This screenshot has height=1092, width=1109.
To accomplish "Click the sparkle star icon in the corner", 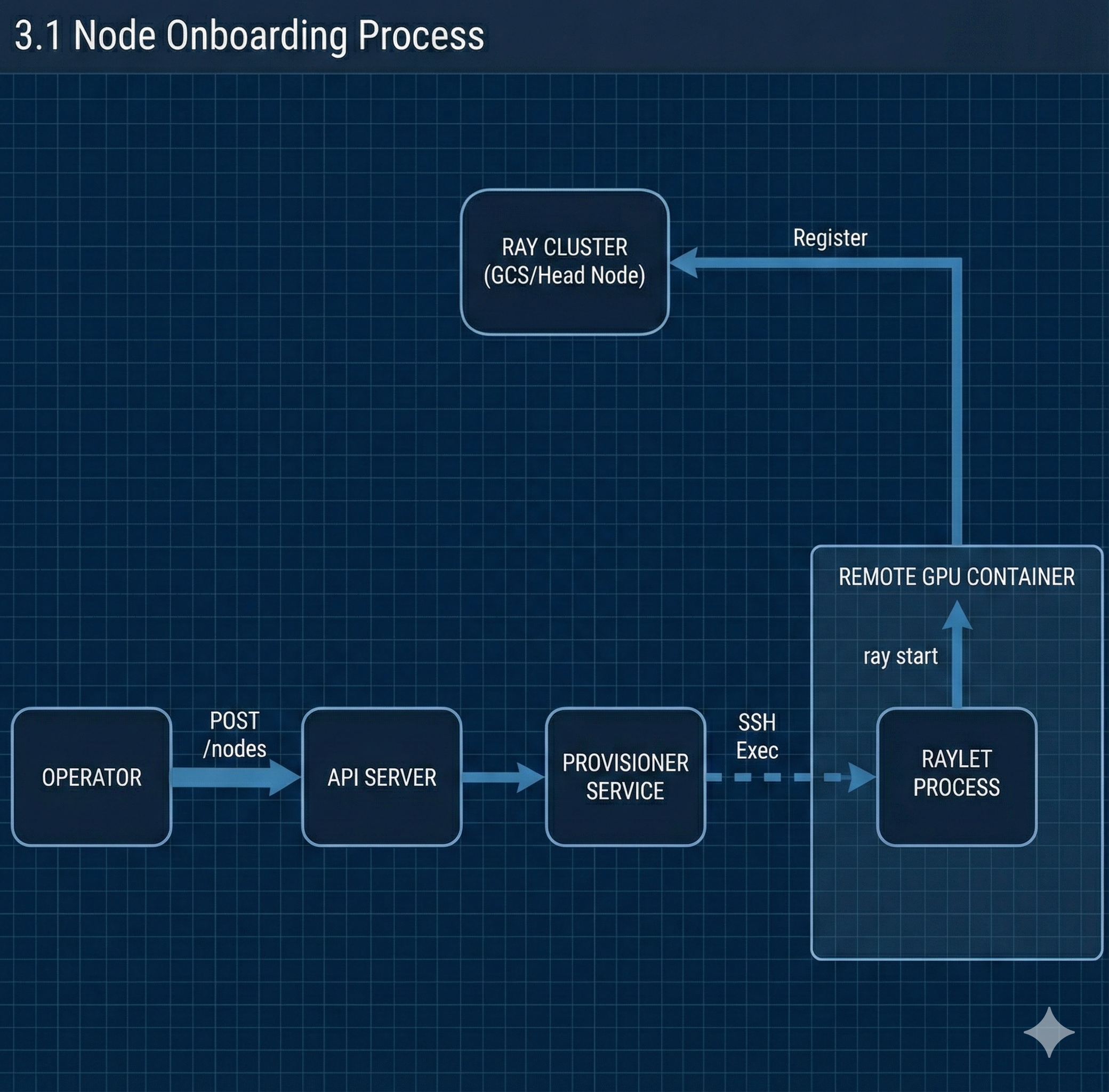I will click(1049, 1032).
